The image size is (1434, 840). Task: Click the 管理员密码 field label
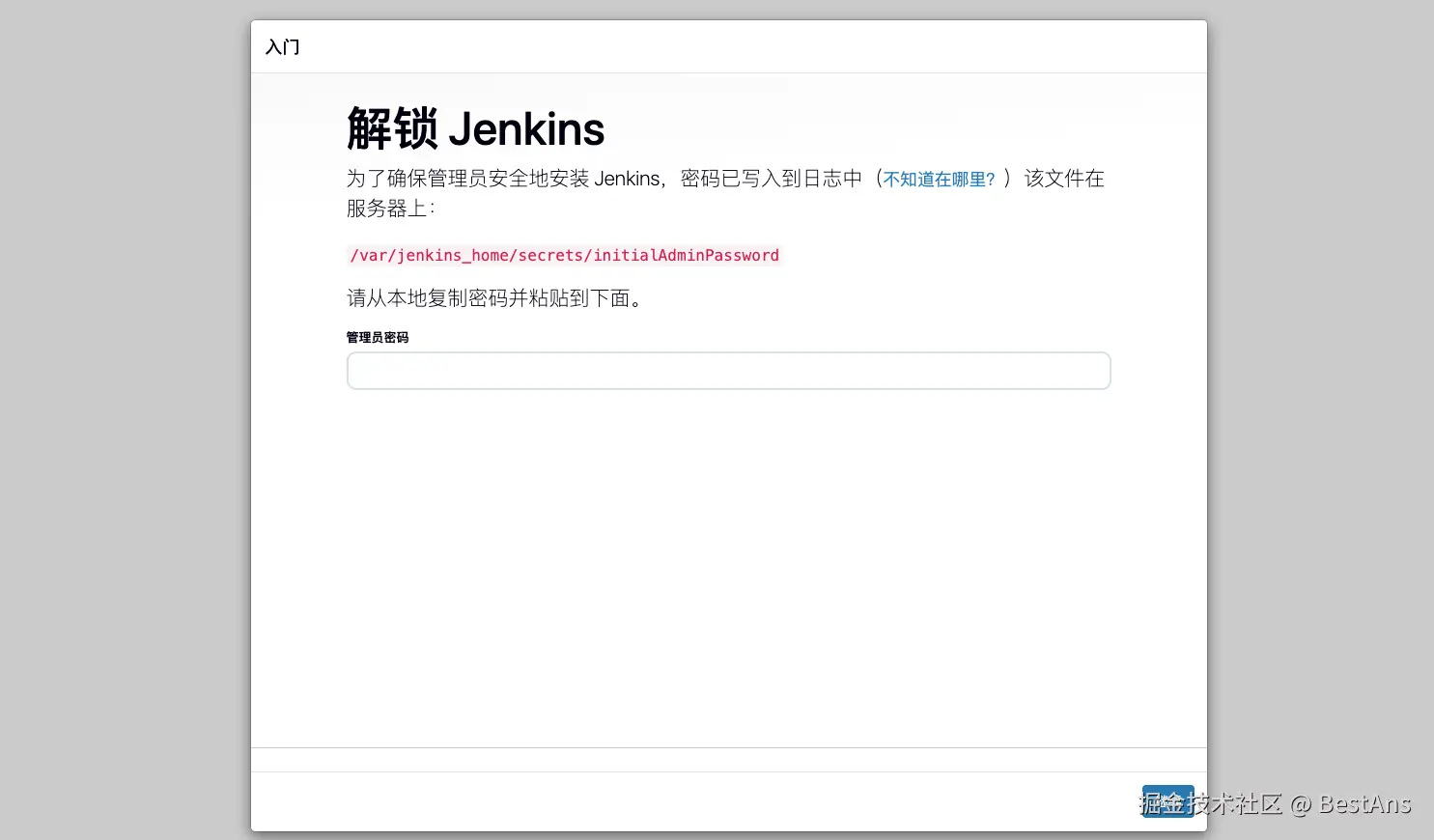378,337
